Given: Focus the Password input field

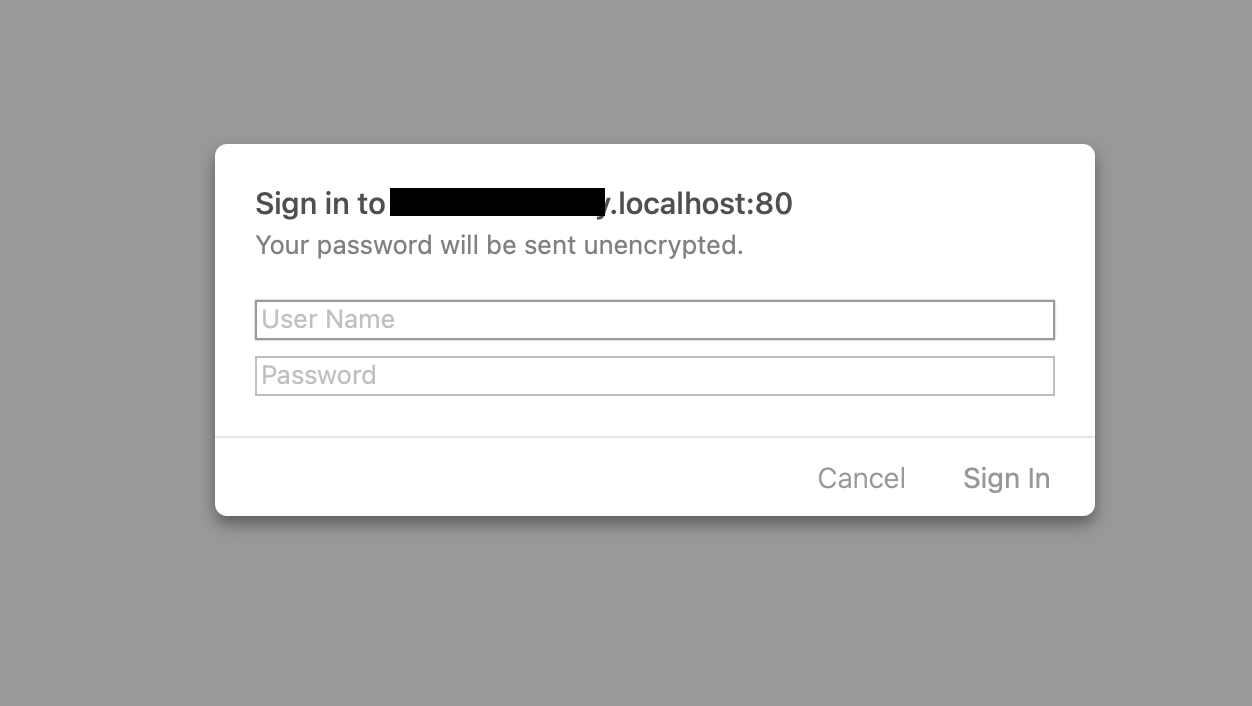Looking at the screenshot, I should tap(654, 376).
